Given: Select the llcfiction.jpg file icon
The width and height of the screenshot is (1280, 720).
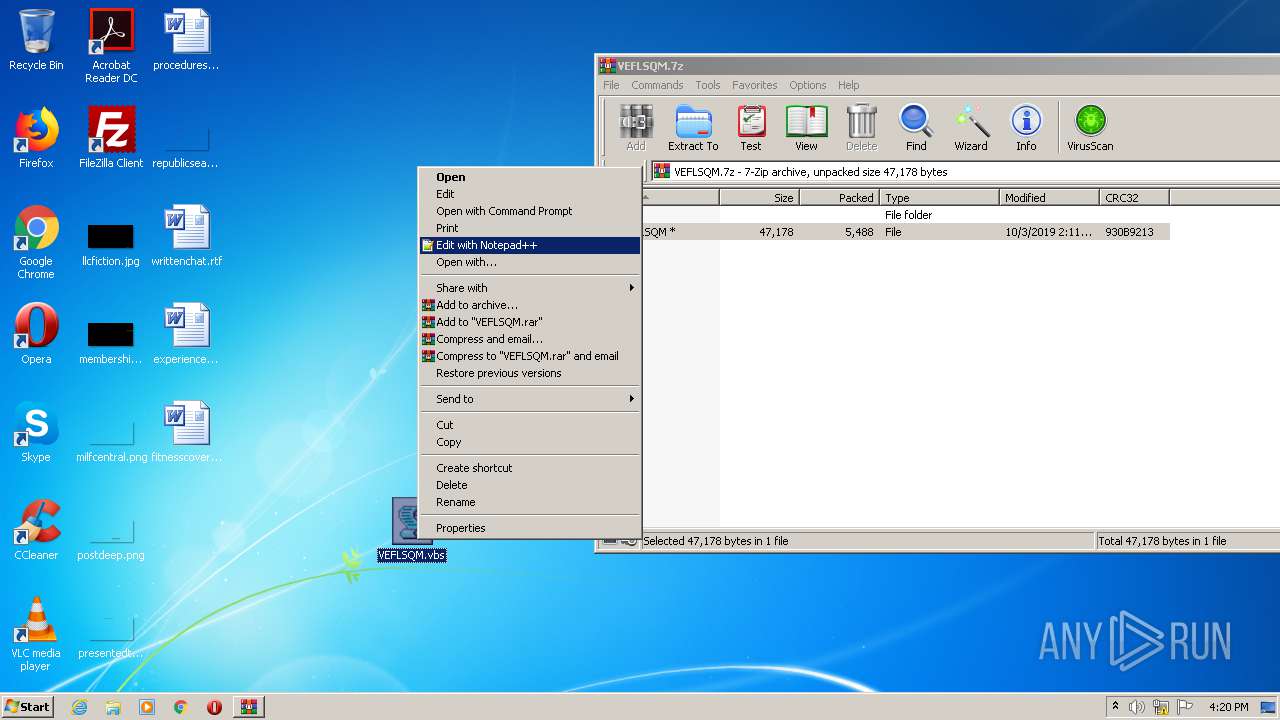Looking at the screenshot, I should [x=111, y=244].
